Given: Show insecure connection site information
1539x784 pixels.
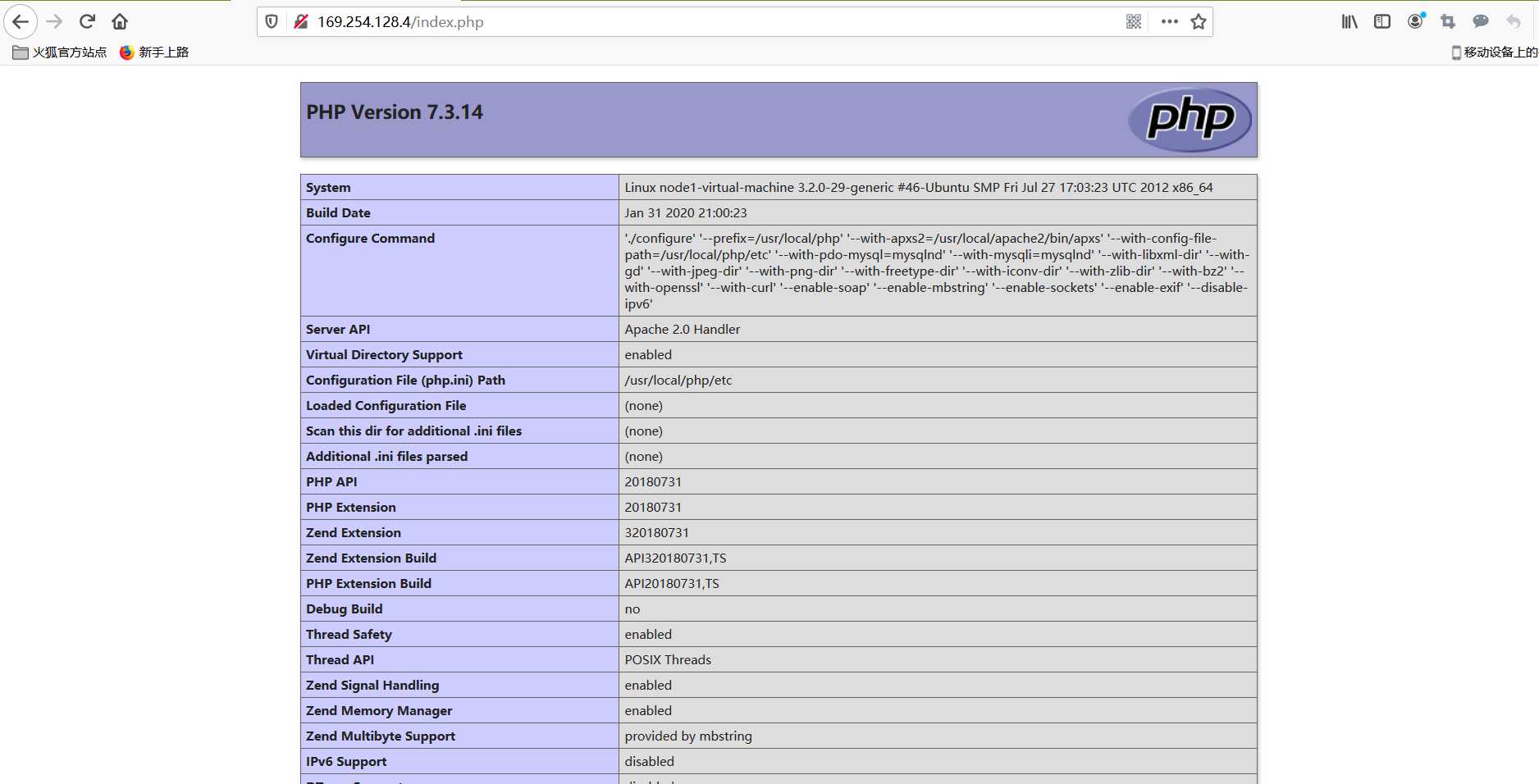Looking at the screenshot, I should (300, 21).
